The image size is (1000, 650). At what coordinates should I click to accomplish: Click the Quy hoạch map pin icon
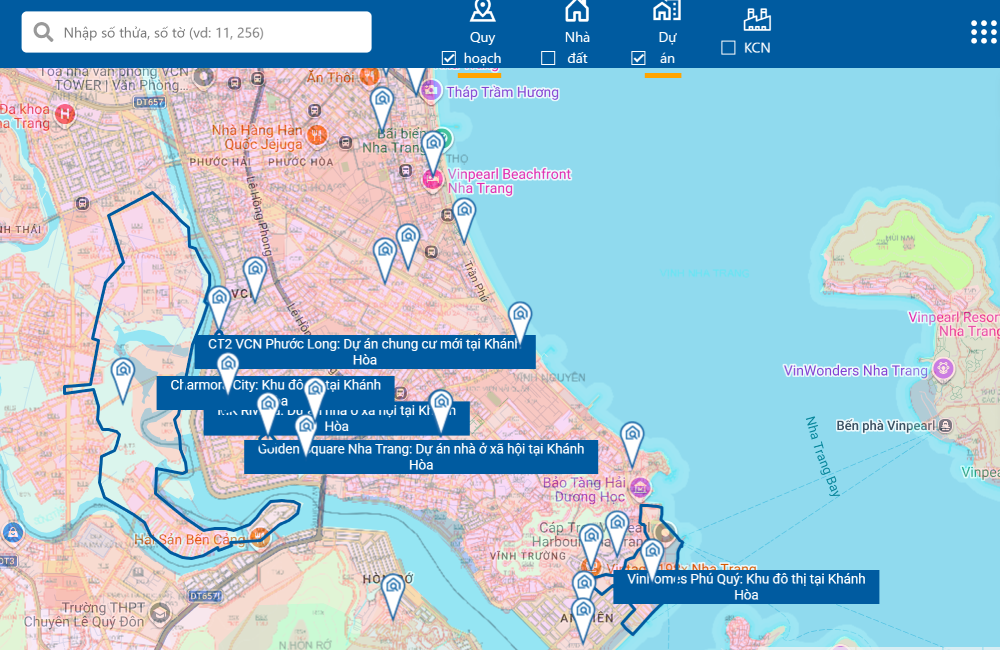coord(483,12)
